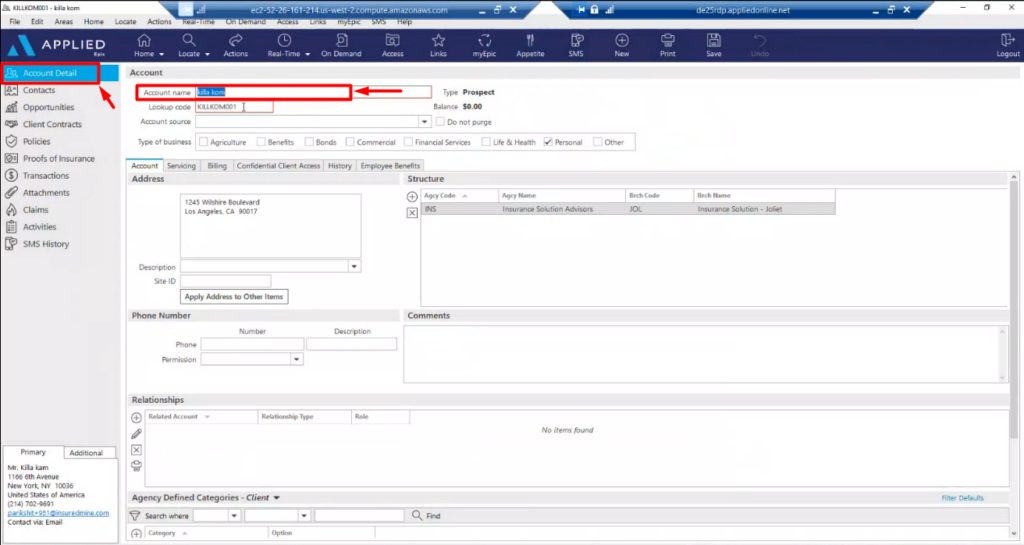
Task: Check the Benefits business type
Action: (x=261, y=142)
